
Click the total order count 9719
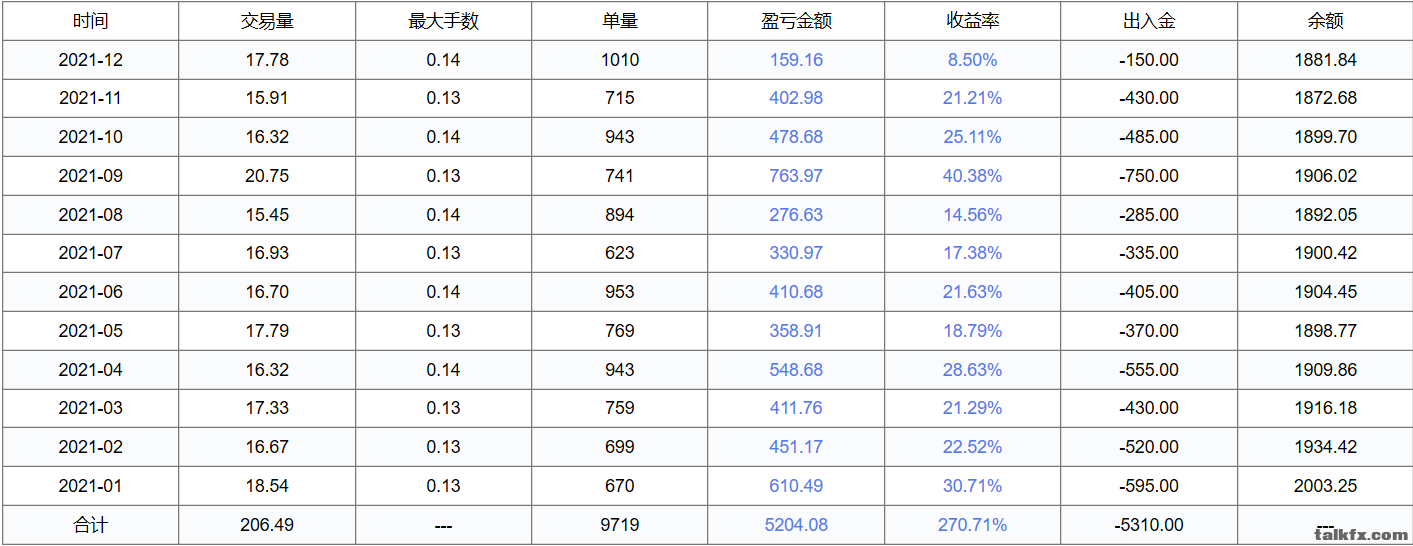tap(620, 525)
